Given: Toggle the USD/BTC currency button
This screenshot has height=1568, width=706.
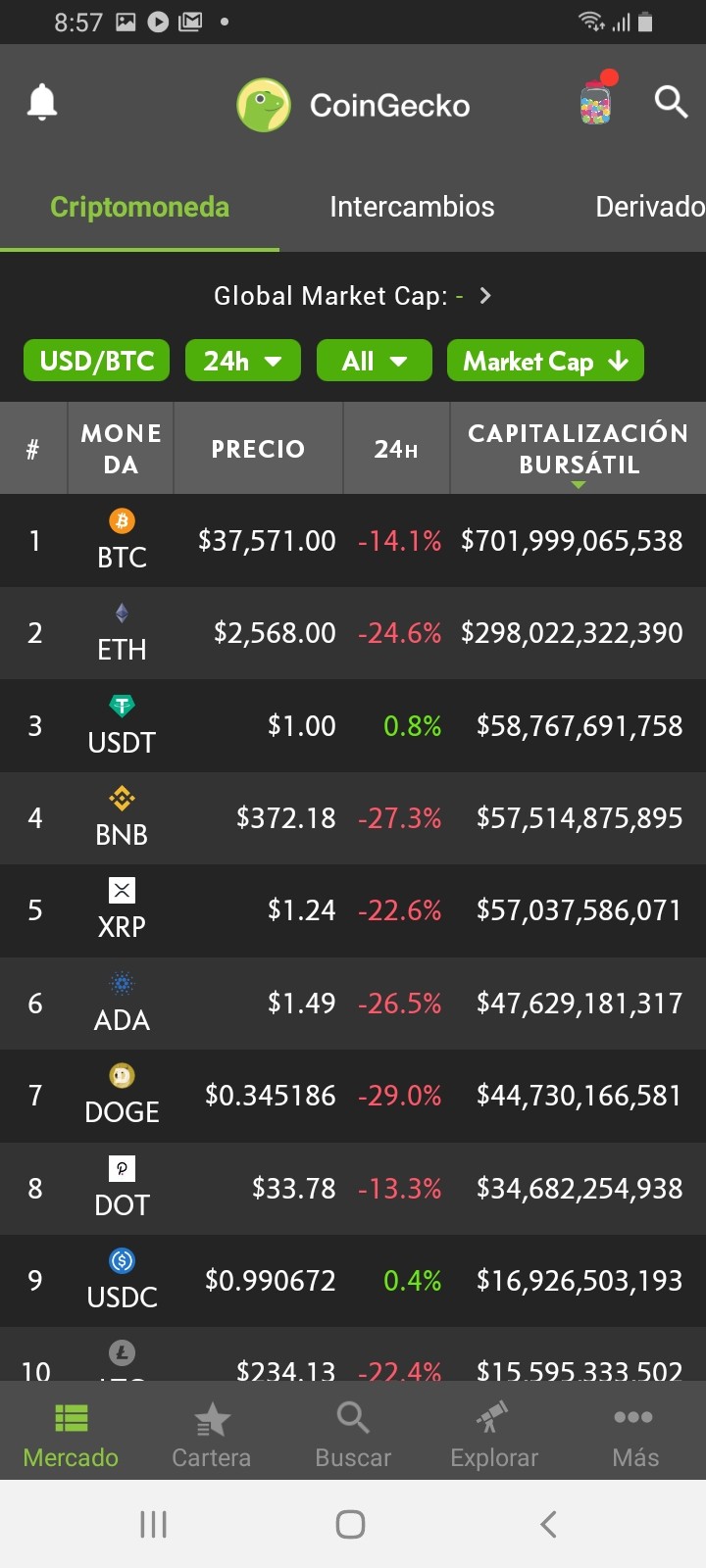Looking at the screenshot, I should 97,361.
